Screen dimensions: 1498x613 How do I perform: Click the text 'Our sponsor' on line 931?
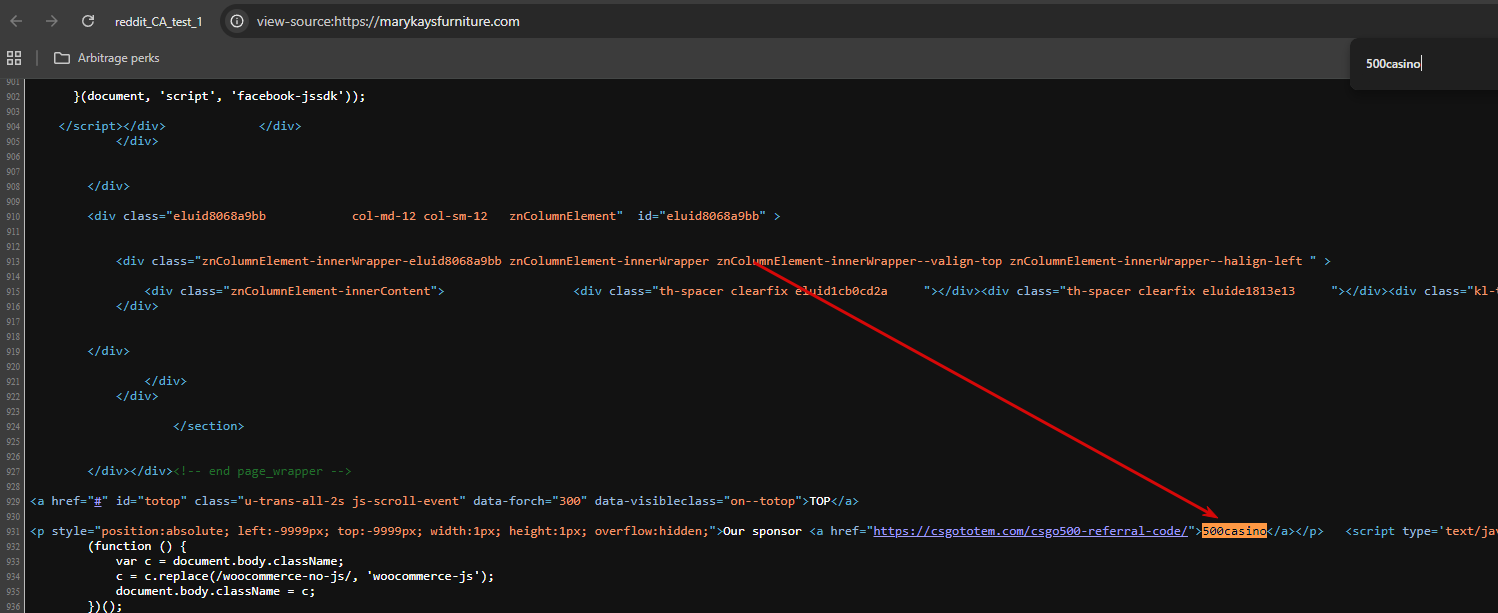(762, 531)
